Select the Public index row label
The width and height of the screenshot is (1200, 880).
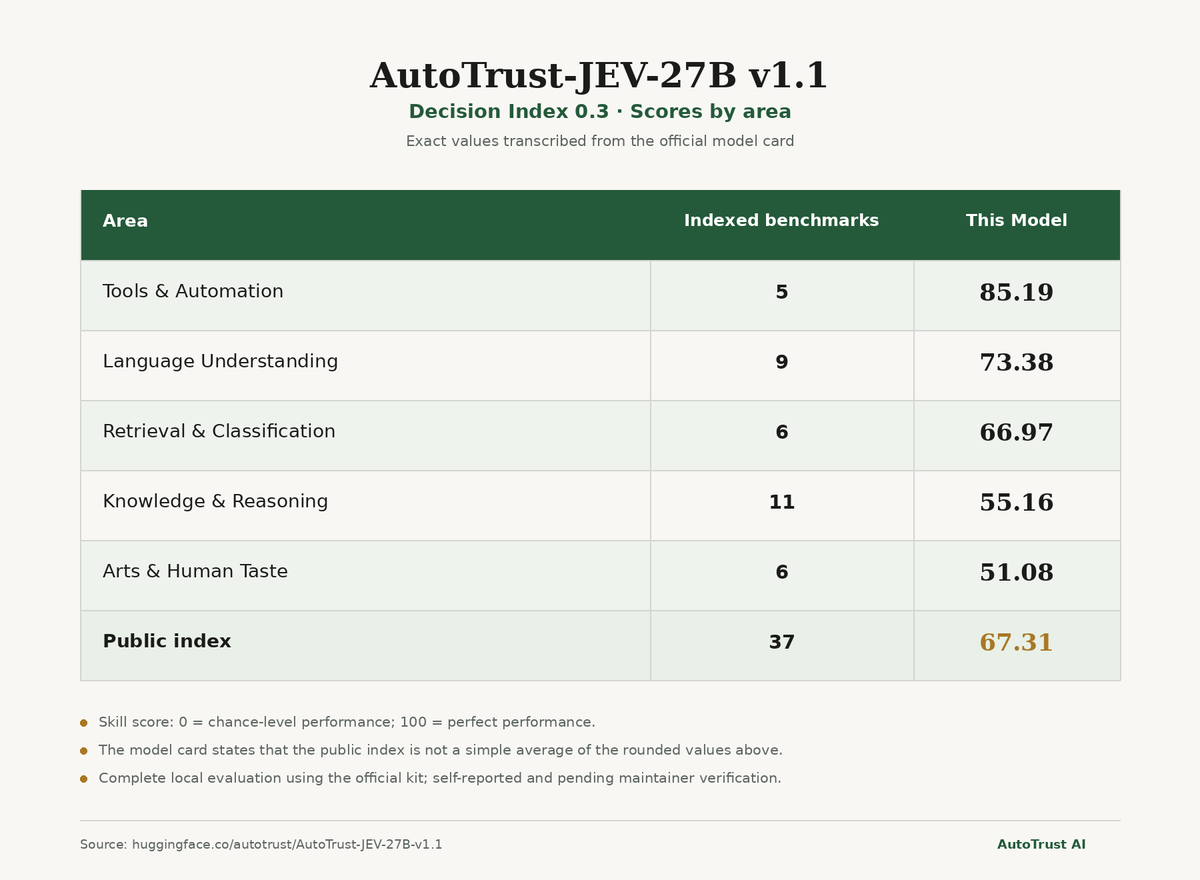click(x=166, y=641)
